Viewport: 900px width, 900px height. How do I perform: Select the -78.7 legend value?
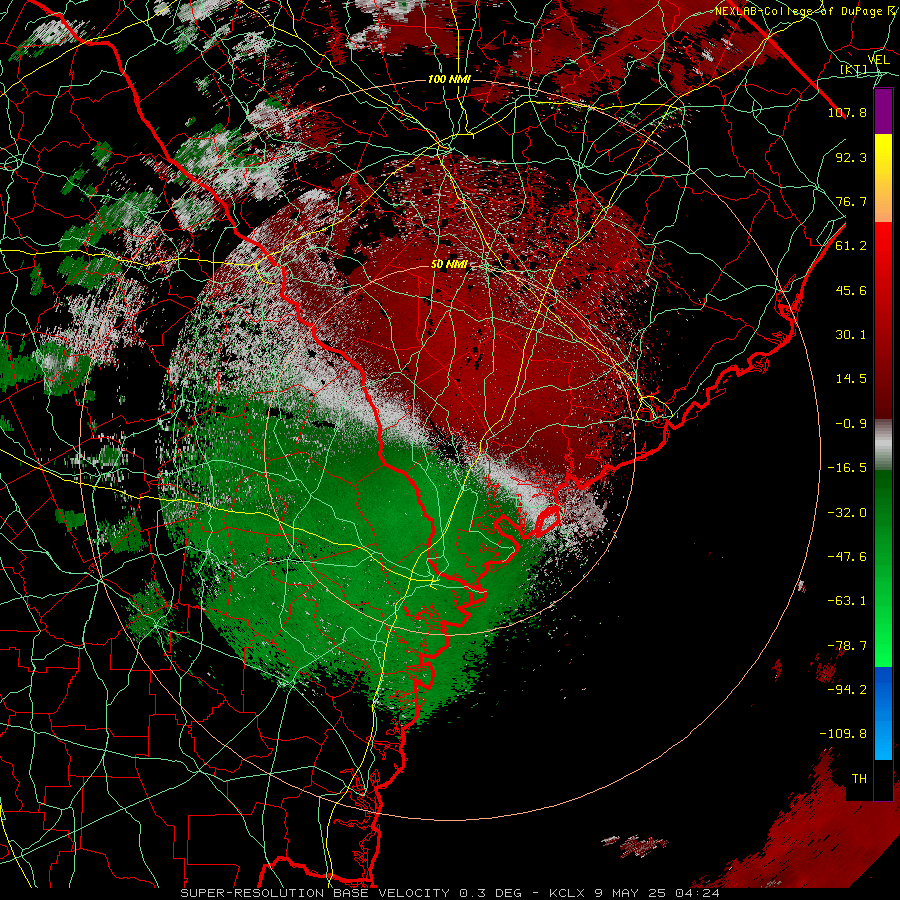click(847, 646)
